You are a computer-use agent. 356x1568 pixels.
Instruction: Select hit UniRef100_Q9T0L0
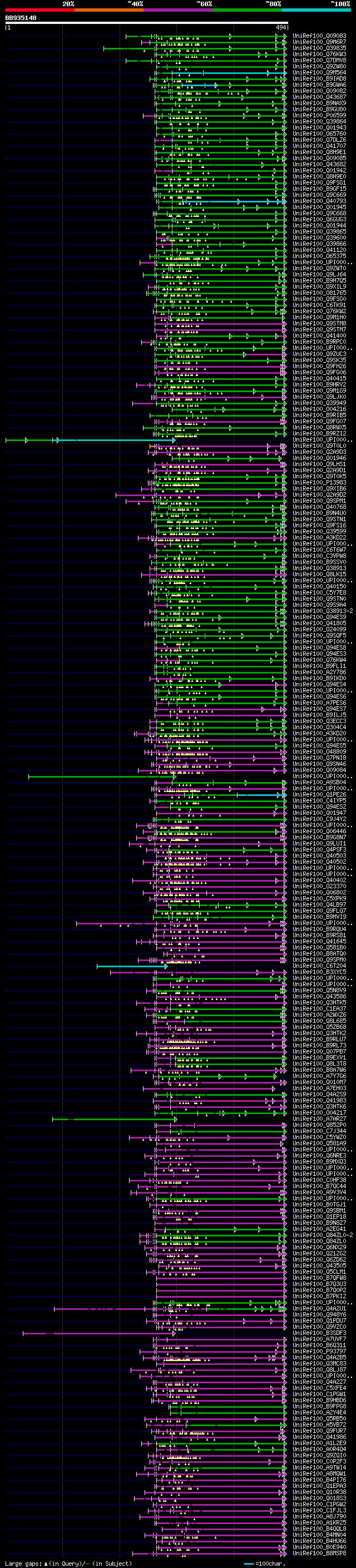319,446
